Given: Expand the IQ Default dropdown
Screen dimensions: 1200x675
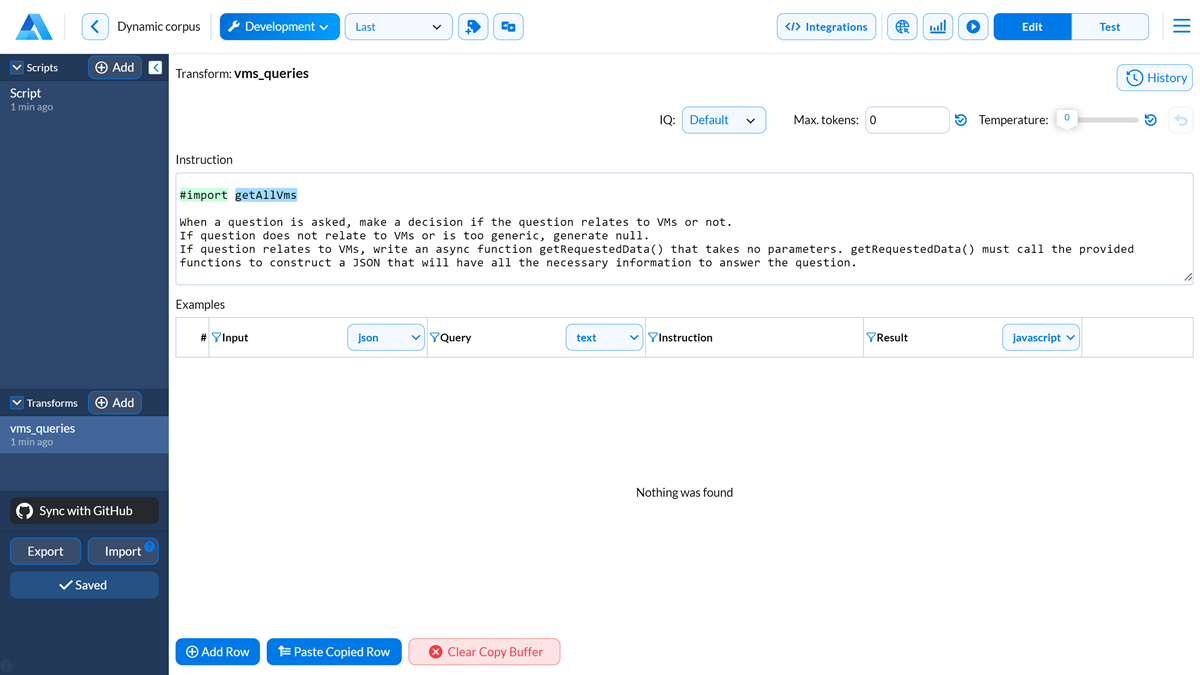Looking at the screenshot, I should pyautogui.click(x=723, y=120).
